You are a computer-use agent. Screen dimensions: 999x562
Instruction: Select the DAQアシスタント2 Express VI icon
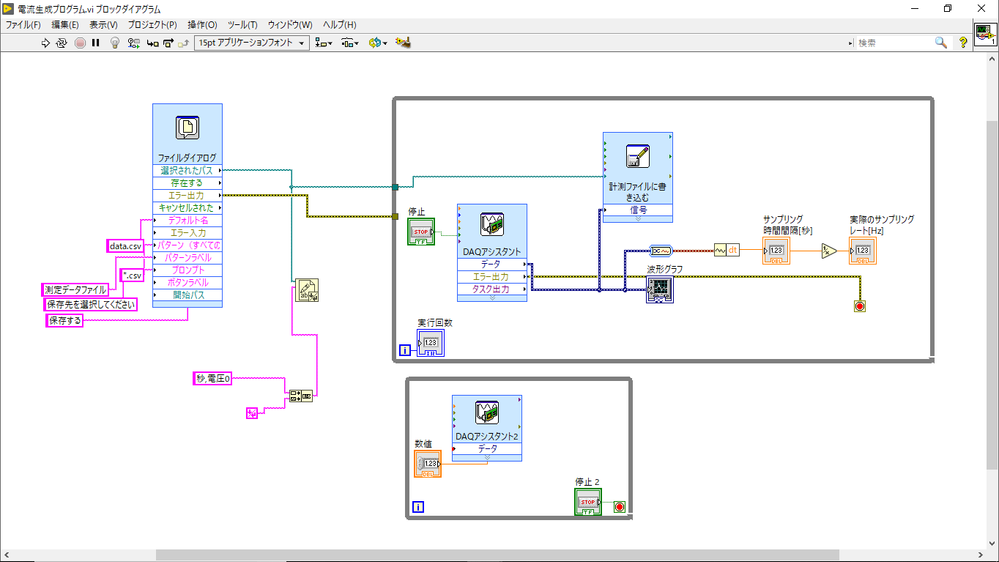point(487,412)
